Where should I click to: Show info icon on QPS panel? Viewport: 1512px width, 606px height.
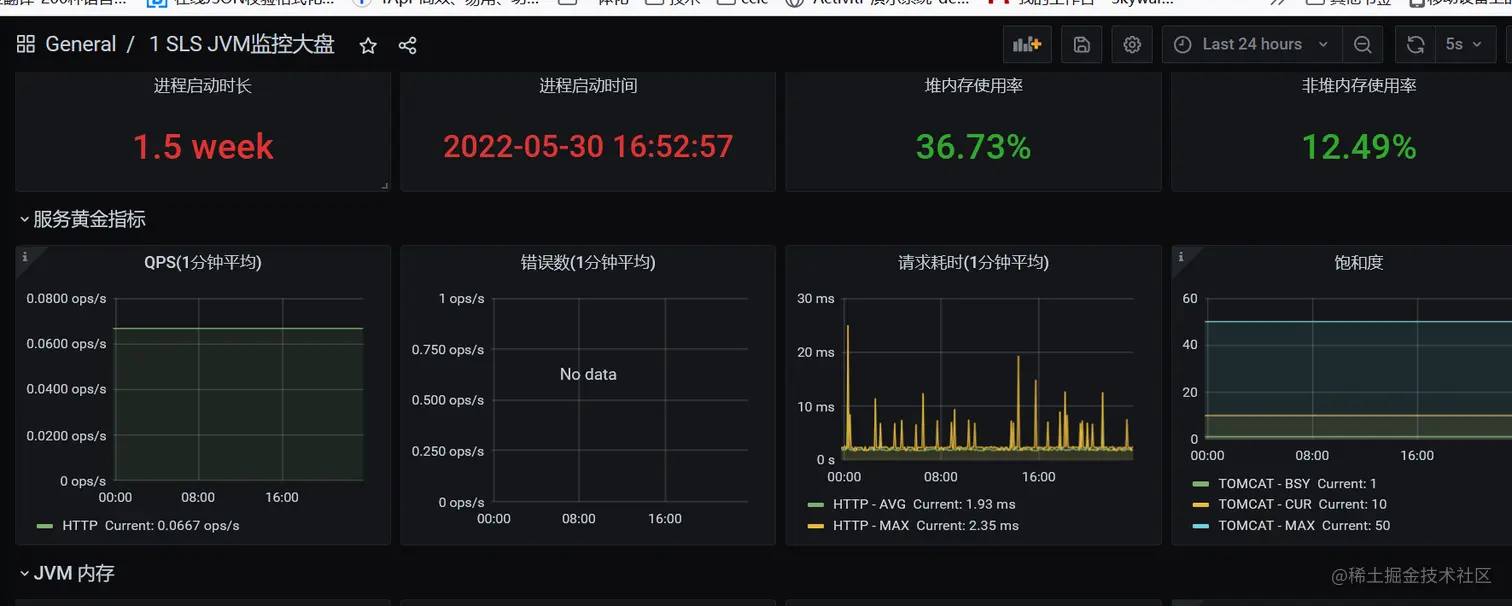[25, 257]
